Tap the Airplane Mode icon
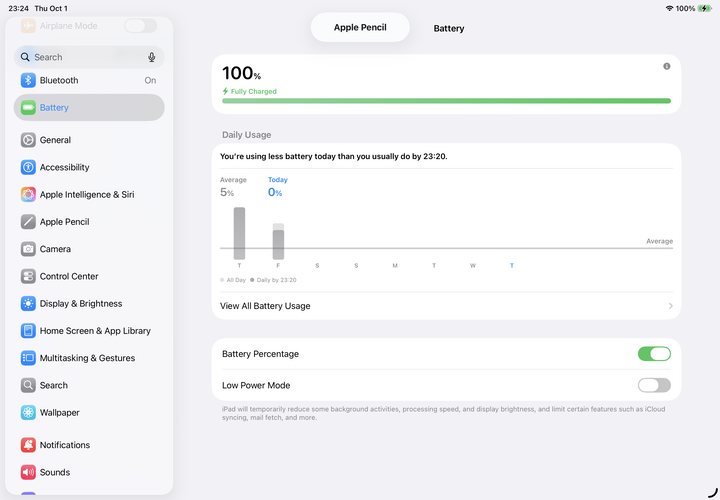 pos(28,26)
